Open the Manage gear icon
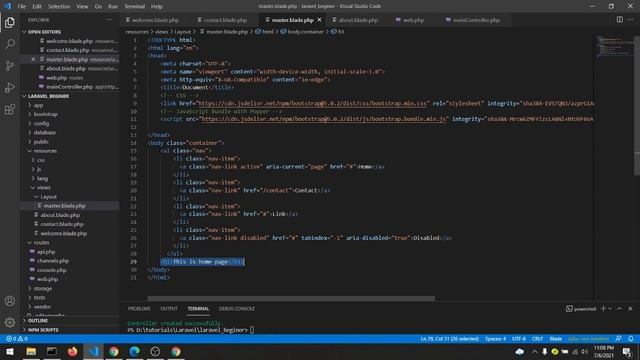The height and width of the screenshot is (360, 640). [x=10, y=322]
